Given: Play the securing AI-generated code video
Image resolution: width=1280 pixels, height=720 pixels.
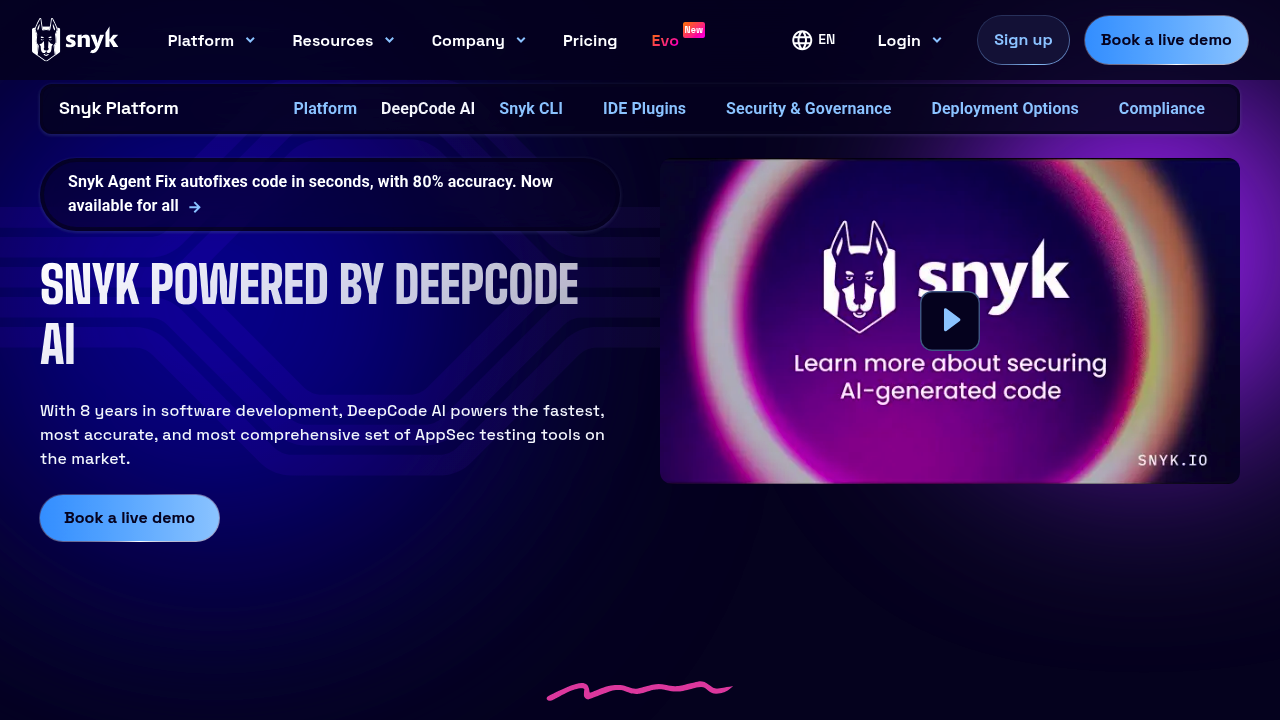Looking at the screenshot, I should point(949,321).
